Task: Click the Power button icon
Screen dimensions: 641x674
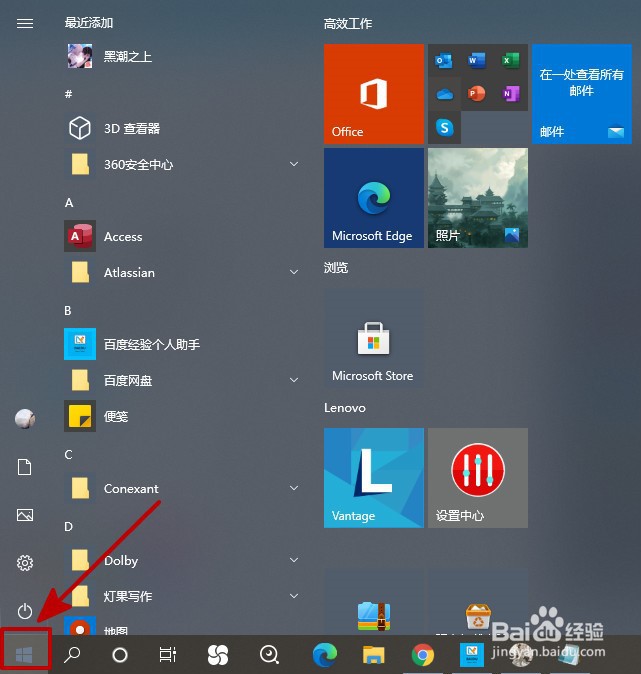Action: (x=25, y=611)
